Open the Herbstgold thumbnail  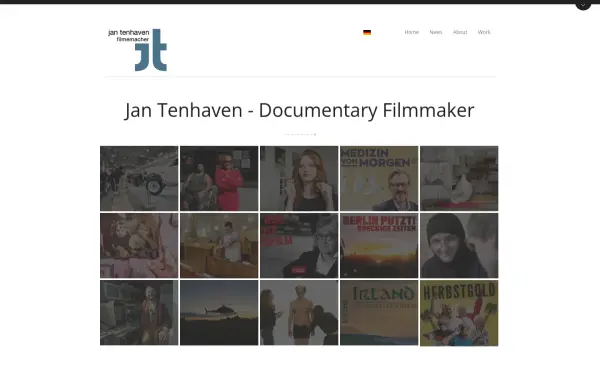pyautogui.click(x=459, y=313)
